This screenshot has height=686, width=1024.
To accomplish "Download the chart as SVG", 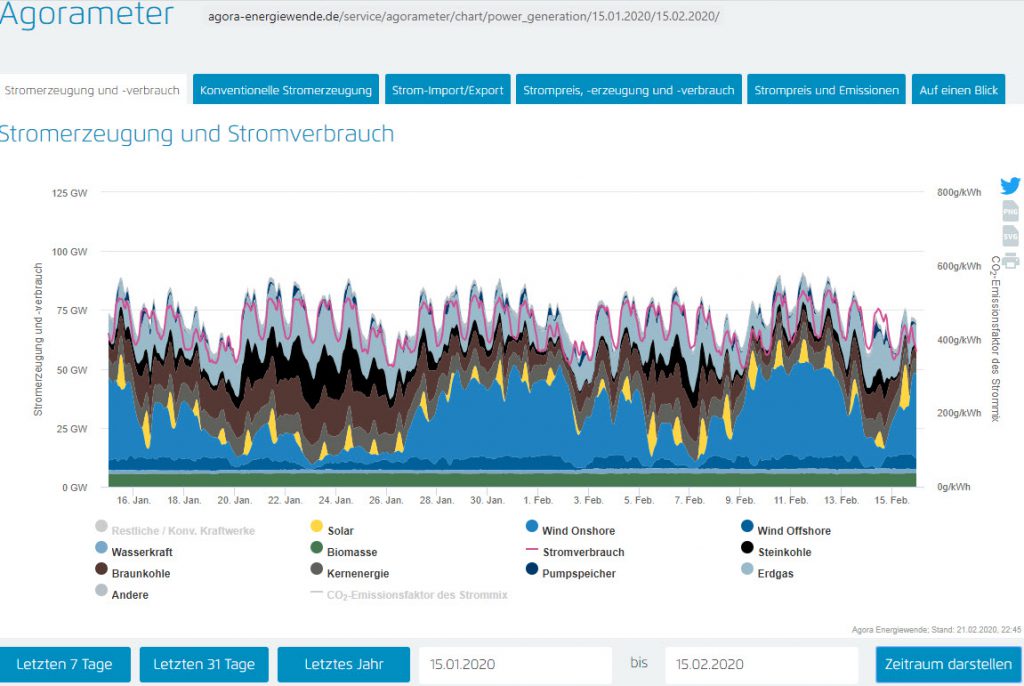I will 1010,236.
